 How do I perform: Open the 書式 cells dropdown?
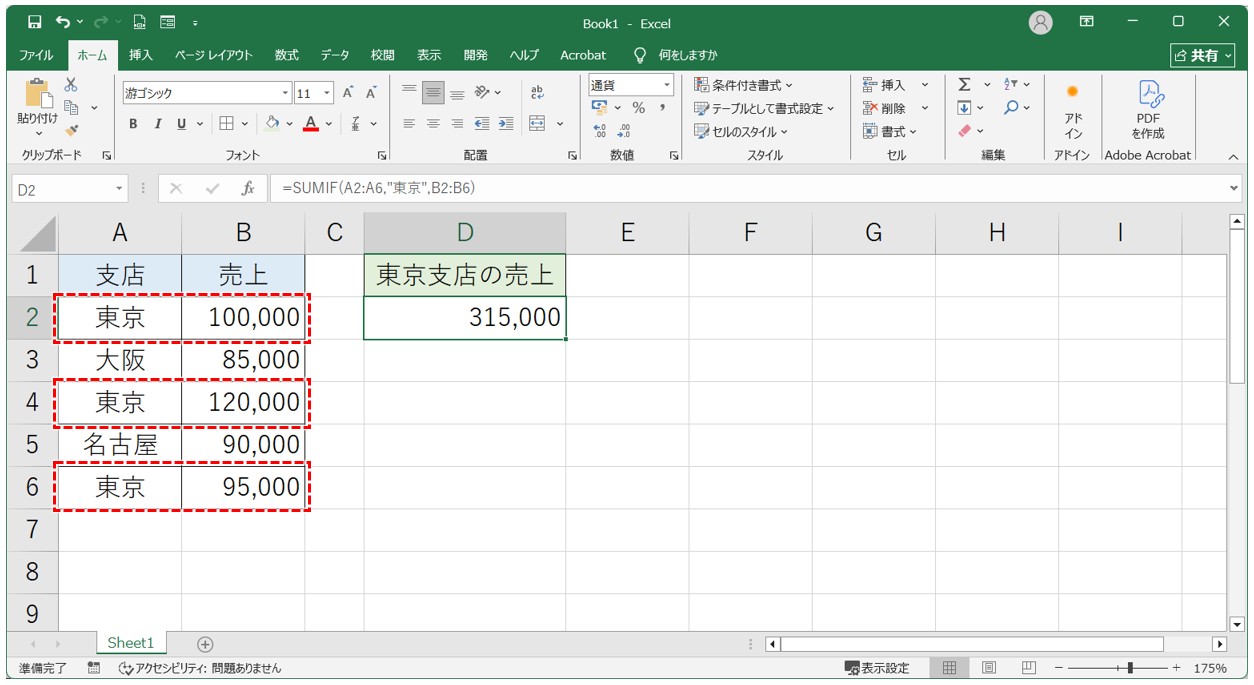890,131
